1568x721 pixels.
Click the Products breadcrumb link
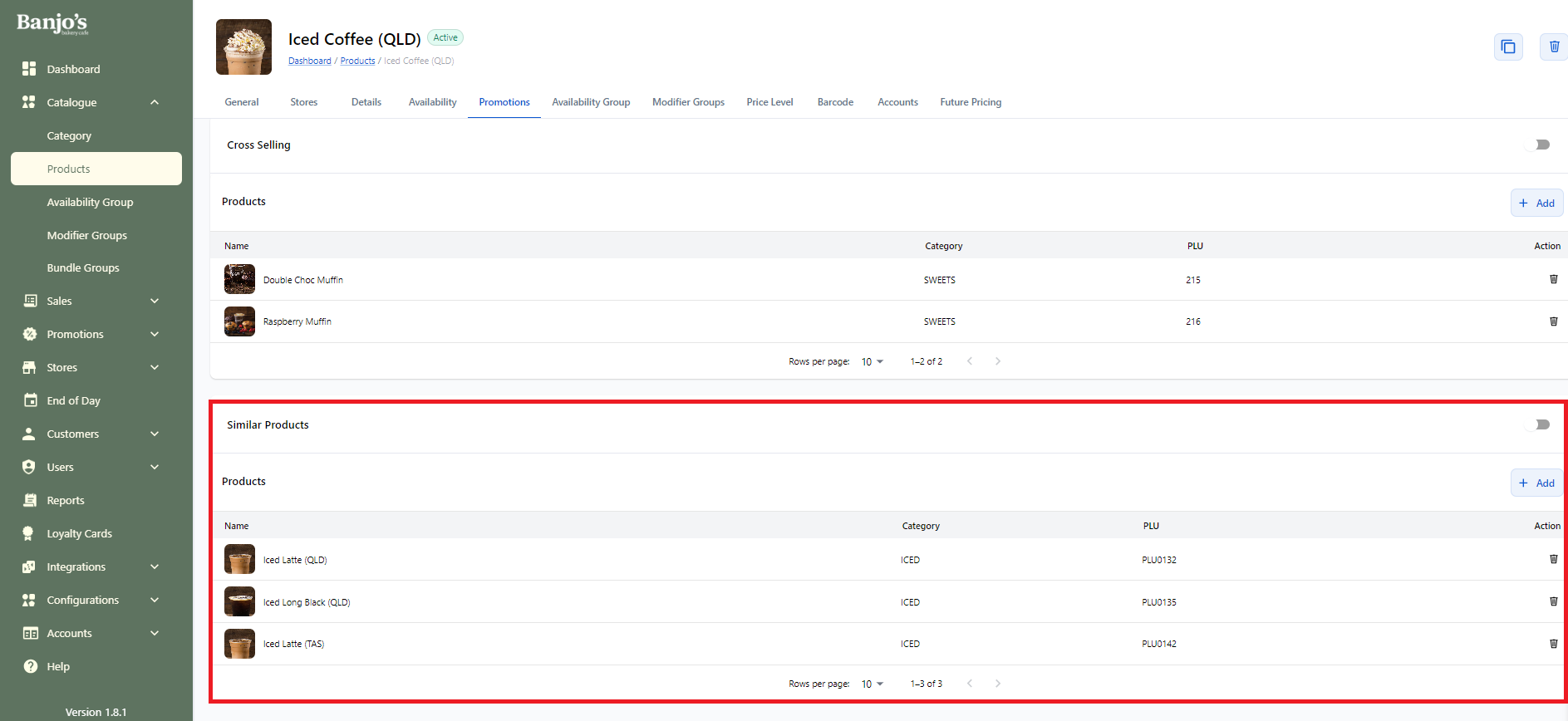[x=357, y=61]
